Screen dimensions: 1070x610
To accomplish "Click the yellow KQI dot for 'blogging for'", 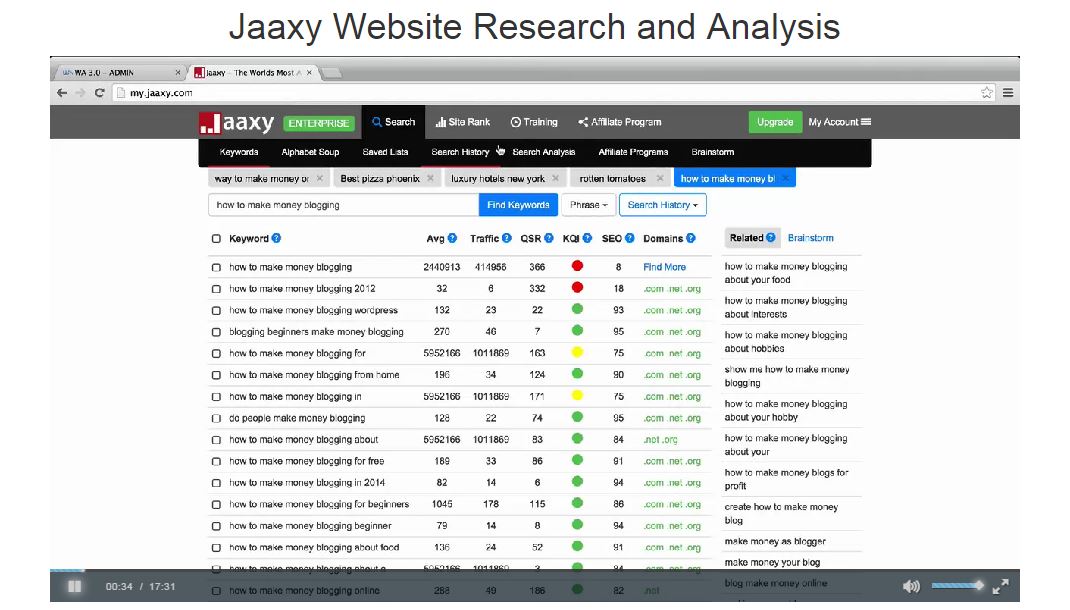I will click(x=577, y=352).
